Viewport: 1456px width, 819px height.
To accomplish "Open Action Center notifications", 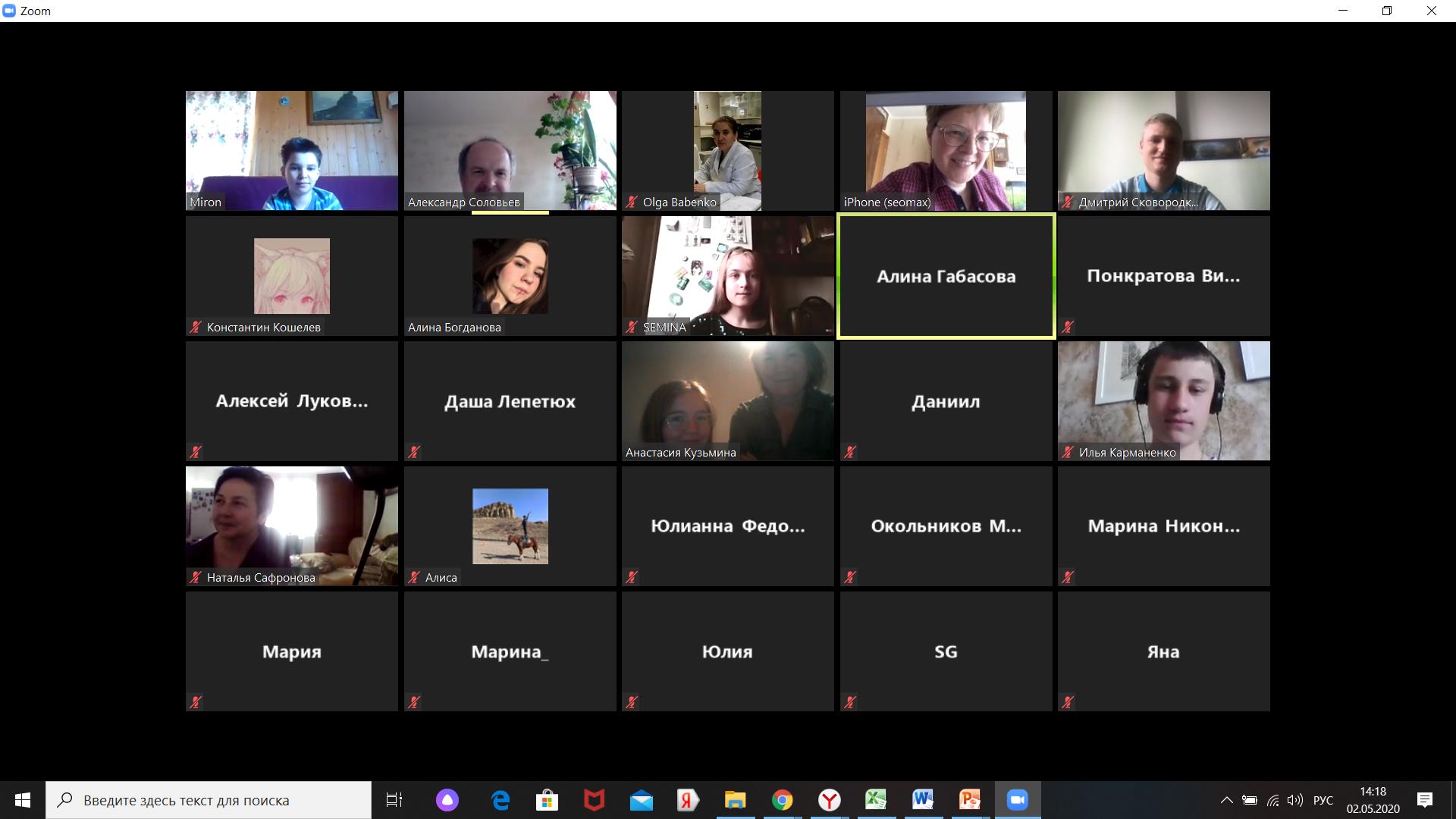I will (1425, 800).
